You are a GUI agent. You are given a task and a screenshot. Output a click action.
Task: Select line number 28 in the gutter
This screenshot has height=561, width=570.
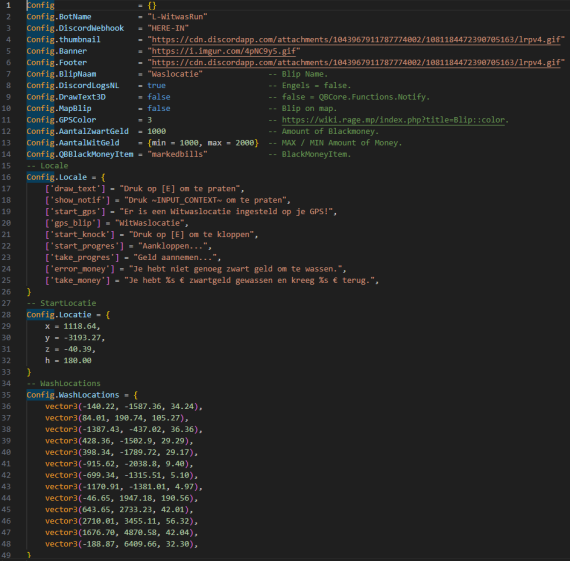6,314
